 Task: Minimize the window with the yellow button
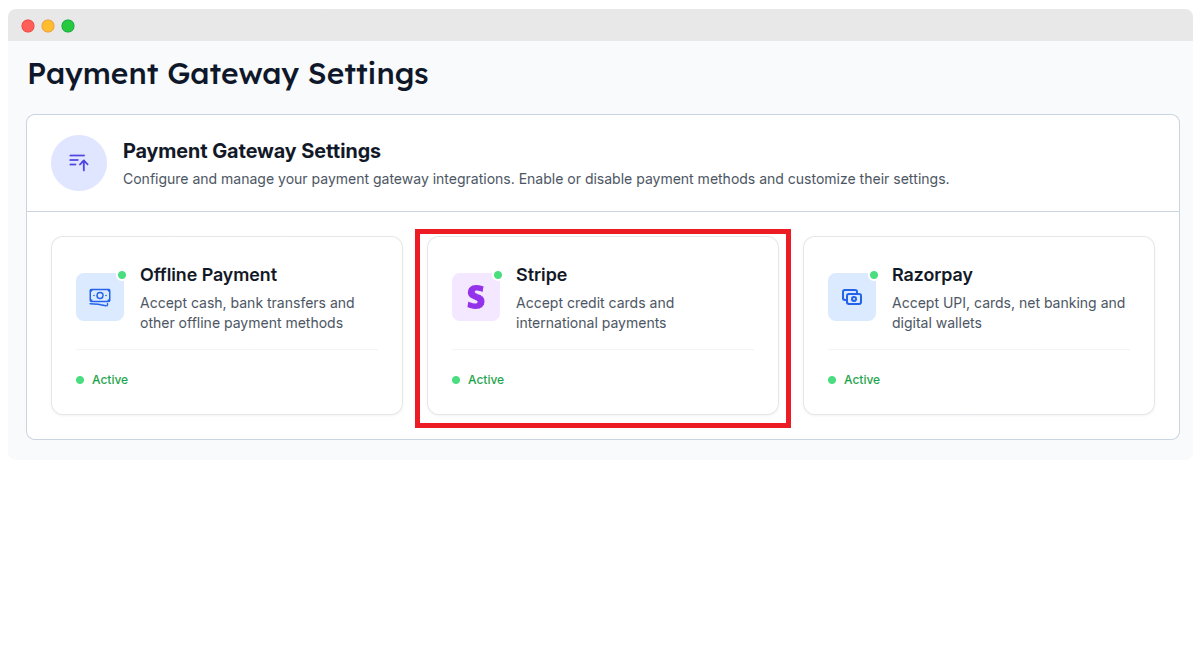pos(48,26)
